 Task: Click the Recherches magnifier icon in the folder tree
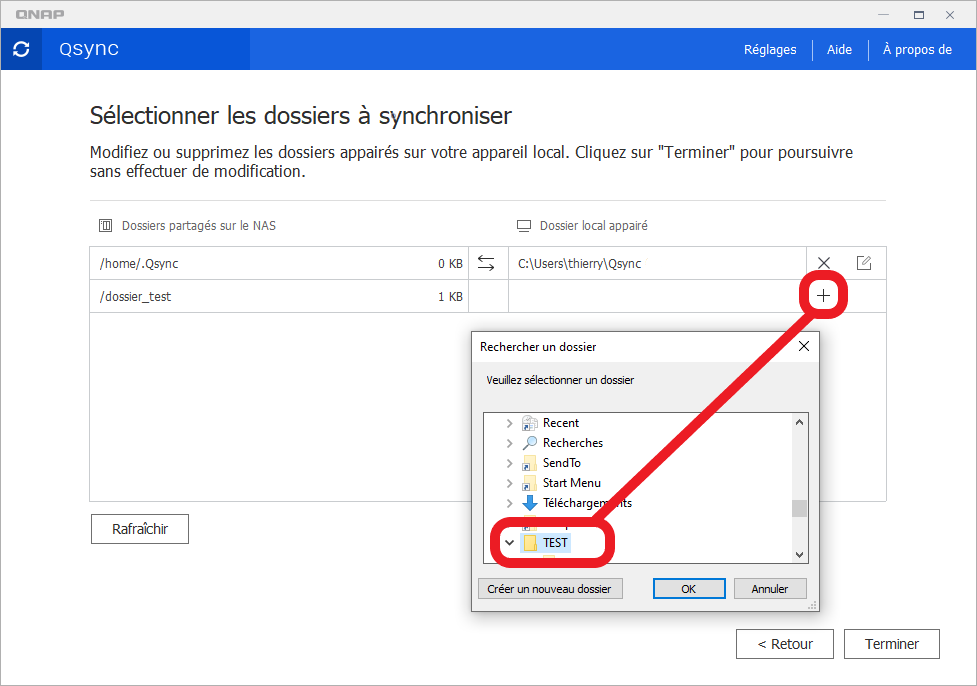coord(530,443)
